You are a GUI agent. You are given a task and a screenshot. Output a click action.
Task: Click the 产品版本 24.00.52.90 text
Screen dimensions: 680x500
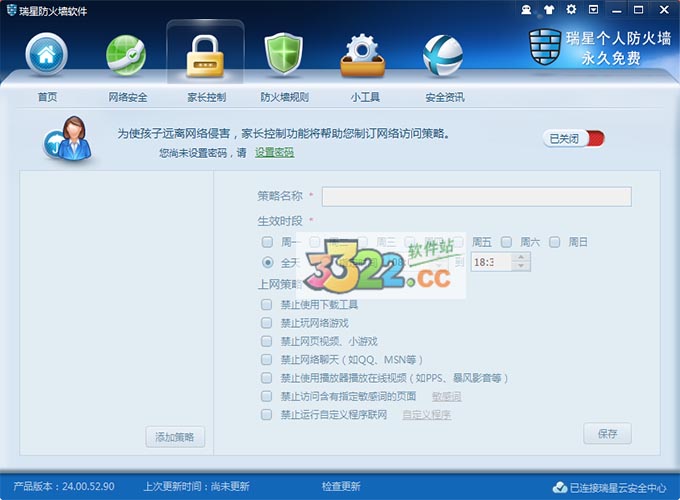(x=64, y=487)
